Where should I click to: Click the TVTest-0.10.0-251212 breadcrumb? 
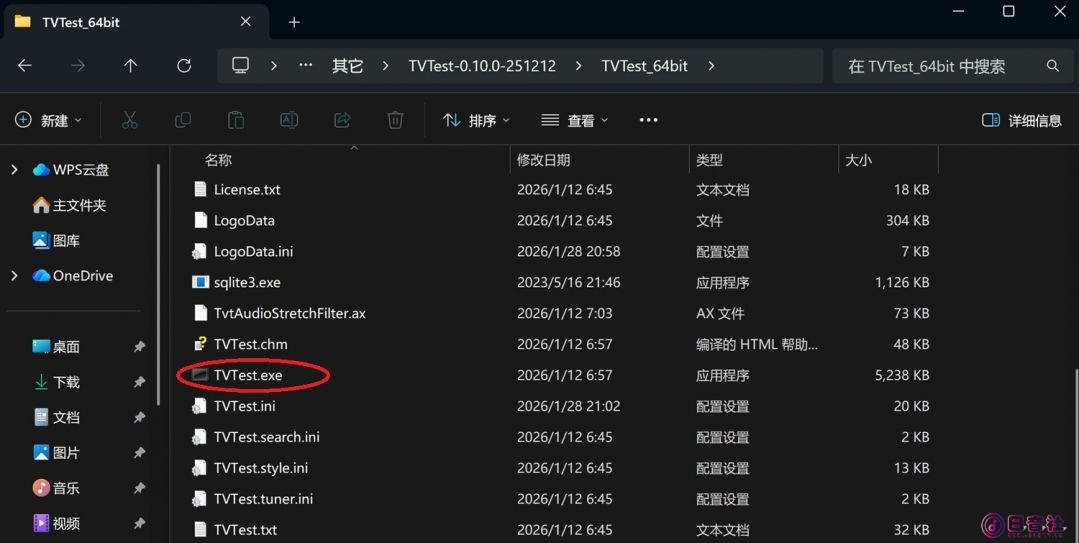click(x=482, y=66)
